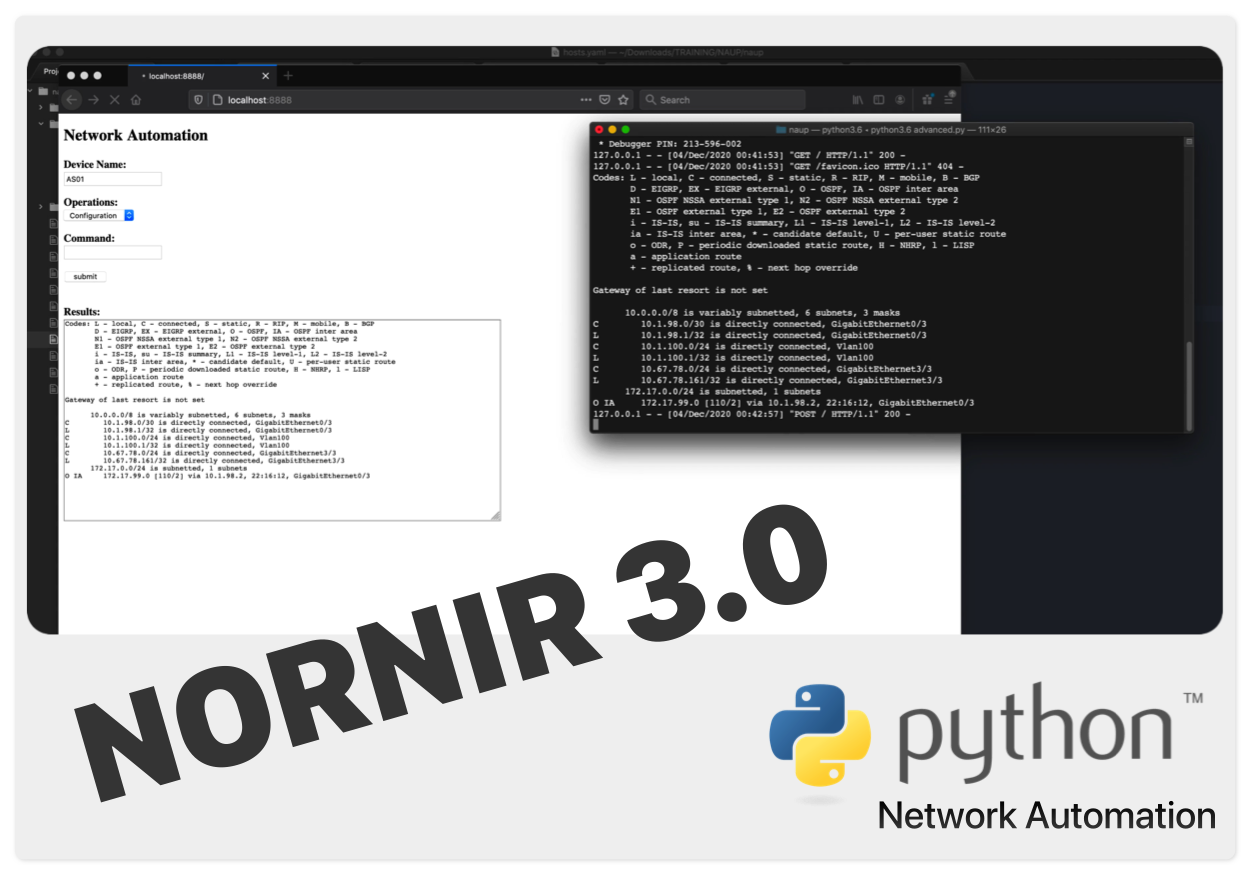Grab the Results textarea resize handle
This screenshot has width=1250, height=875.
[494, 514]
